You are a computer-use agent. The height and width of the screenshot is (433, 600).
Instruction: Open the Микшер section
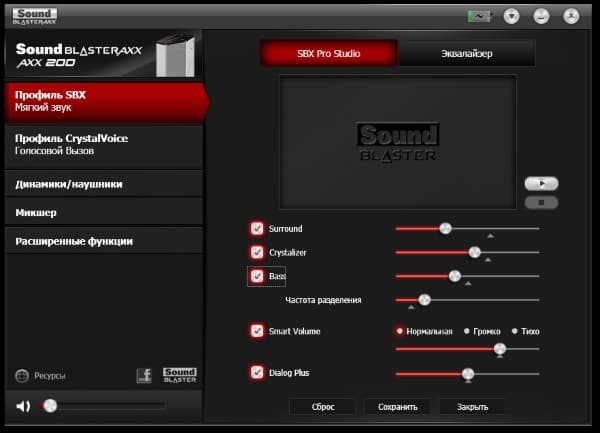[x=104, y=213]
